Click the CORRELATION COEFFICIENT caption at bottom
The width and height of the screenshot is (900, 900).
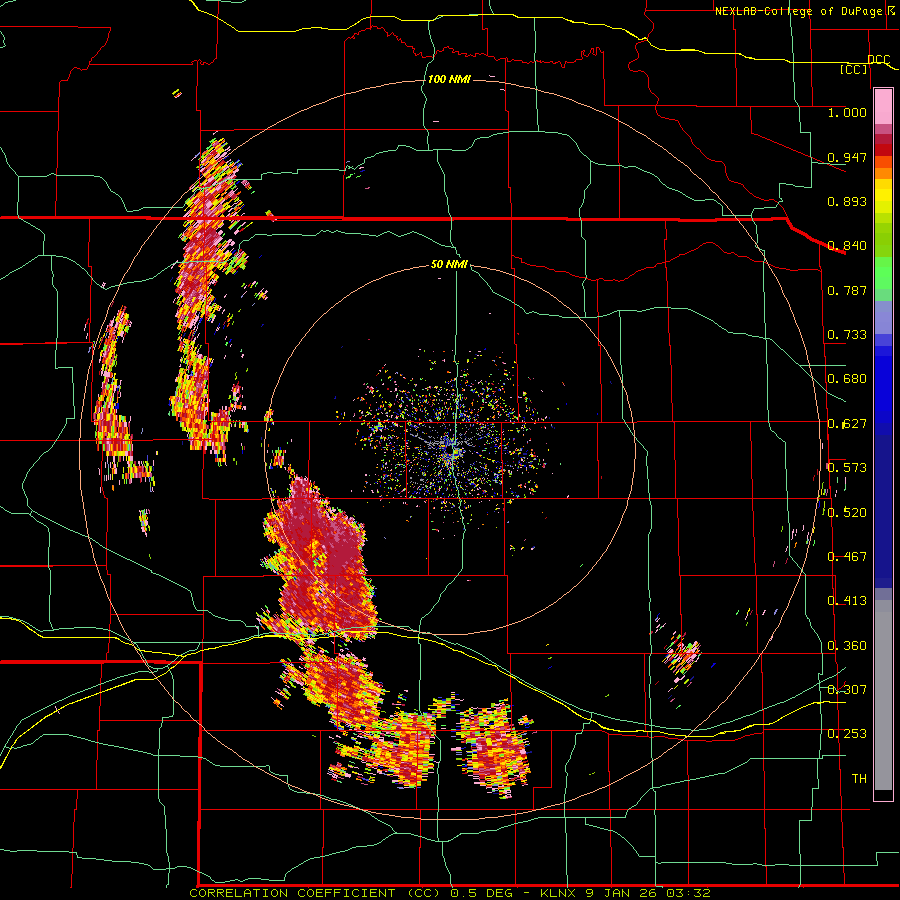(450, 893)
